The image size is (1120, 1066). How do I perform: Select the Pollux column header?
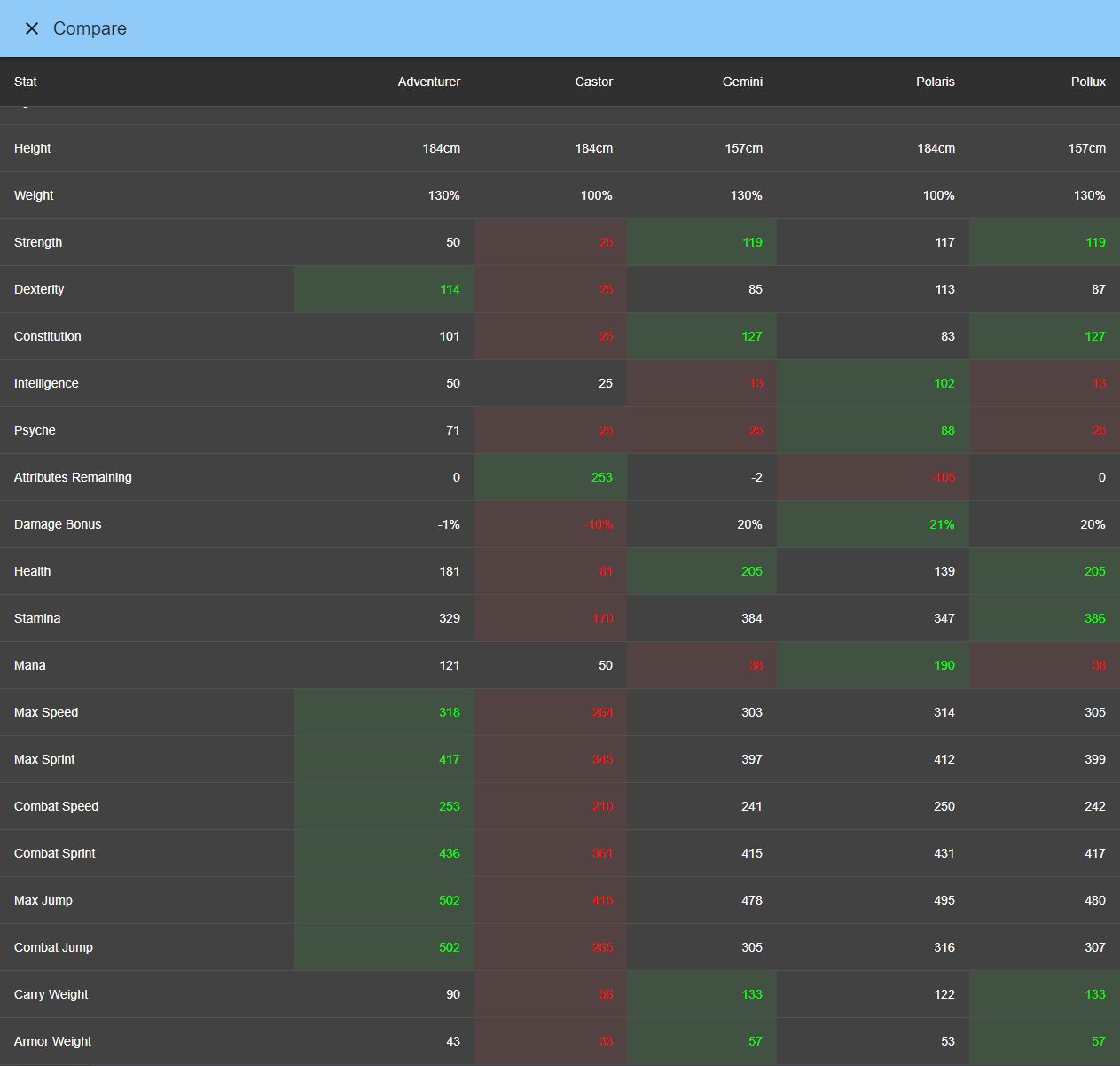(x=1087, y=82)
